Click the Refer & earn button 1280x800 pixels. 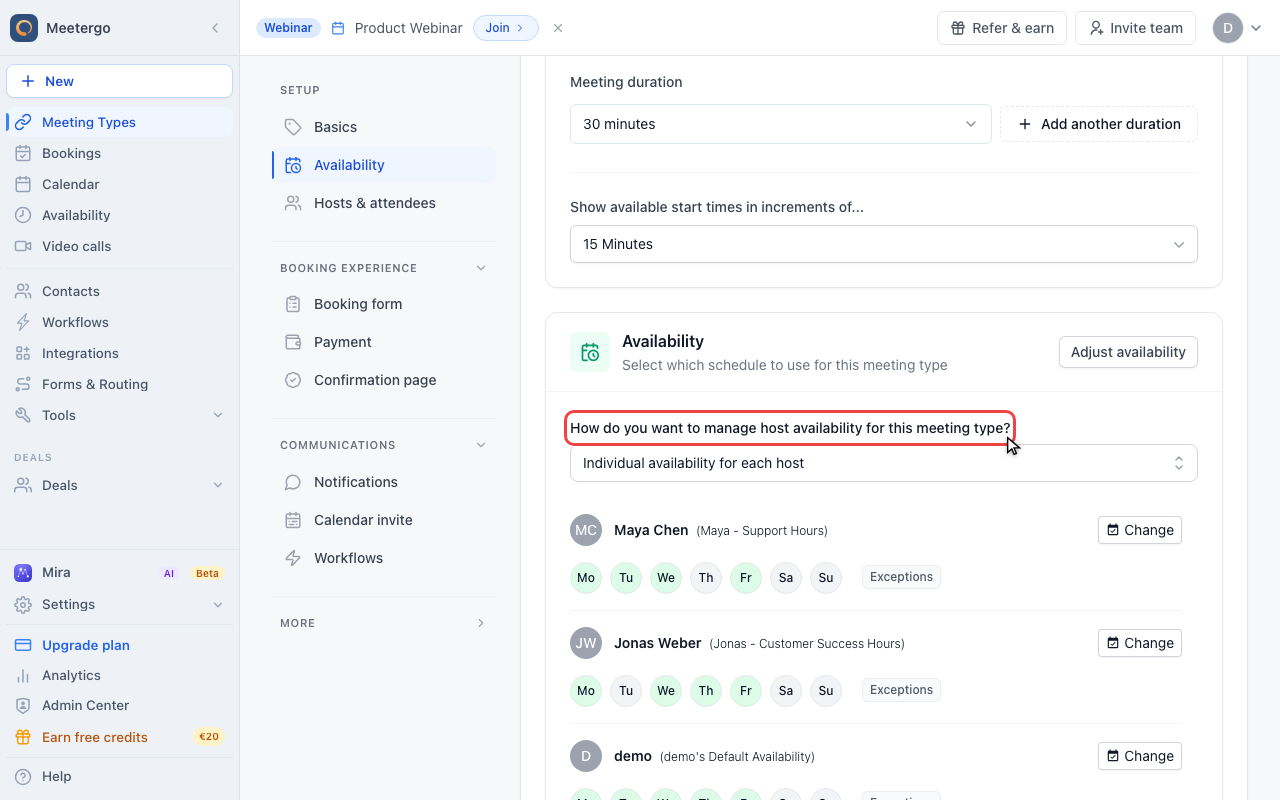[1002, 28]
